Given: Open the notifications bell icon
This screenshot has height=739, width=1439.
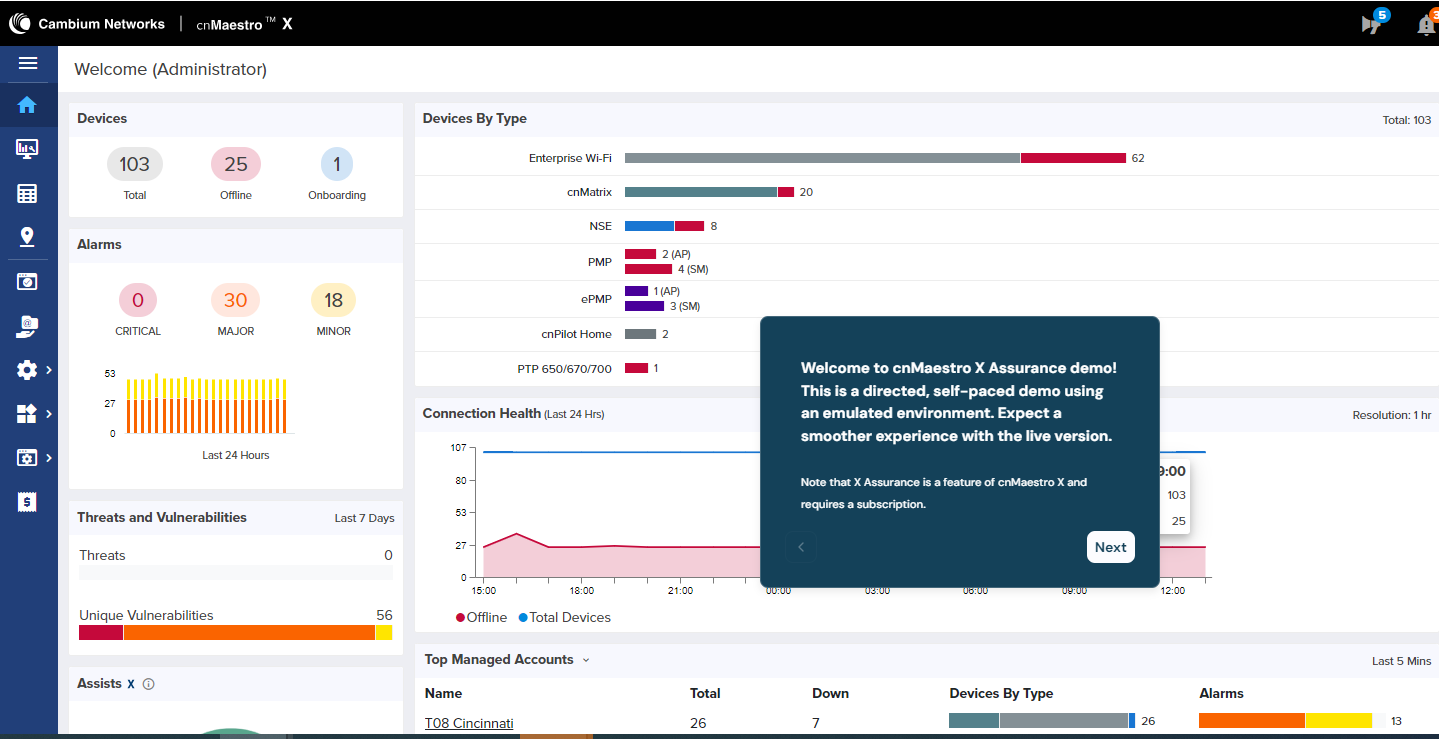Looking at the screenshot, I should click(1426, 24).
